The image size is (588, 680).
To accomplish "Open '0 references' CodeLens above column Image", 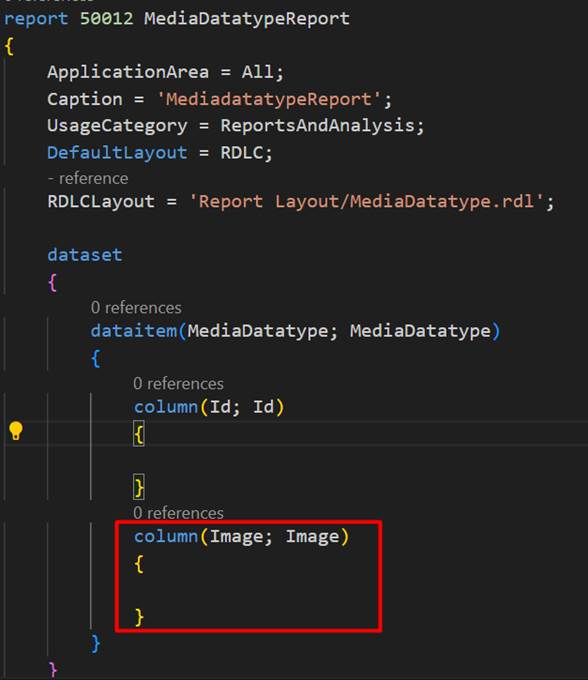I will [x=178, y=513].
